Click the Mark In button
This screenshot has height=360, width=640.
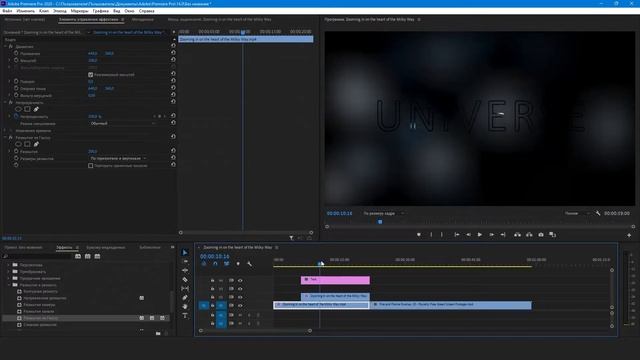click(431, 235)
